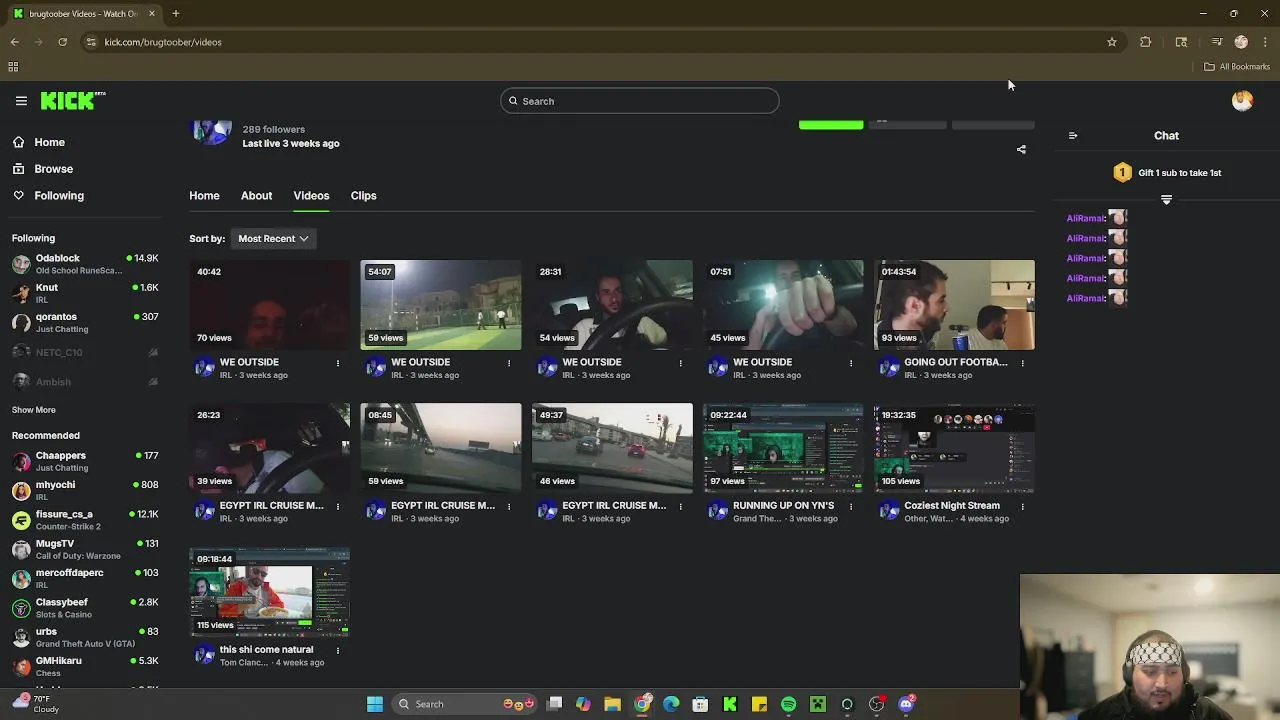
Task: Open Knut channel in following list
Action: click(85, 293)
